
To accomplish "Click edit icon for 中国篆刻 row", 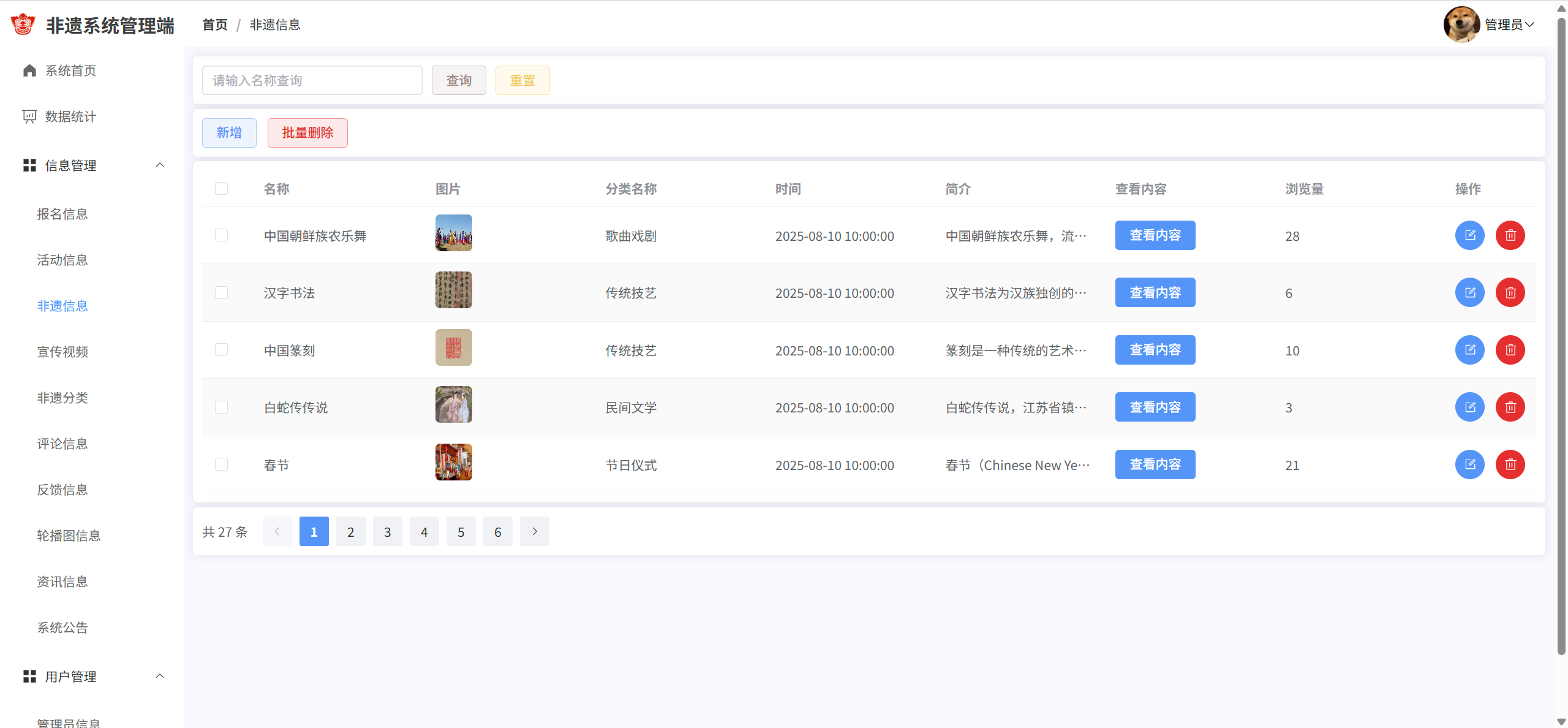I will coord(1469,350).
